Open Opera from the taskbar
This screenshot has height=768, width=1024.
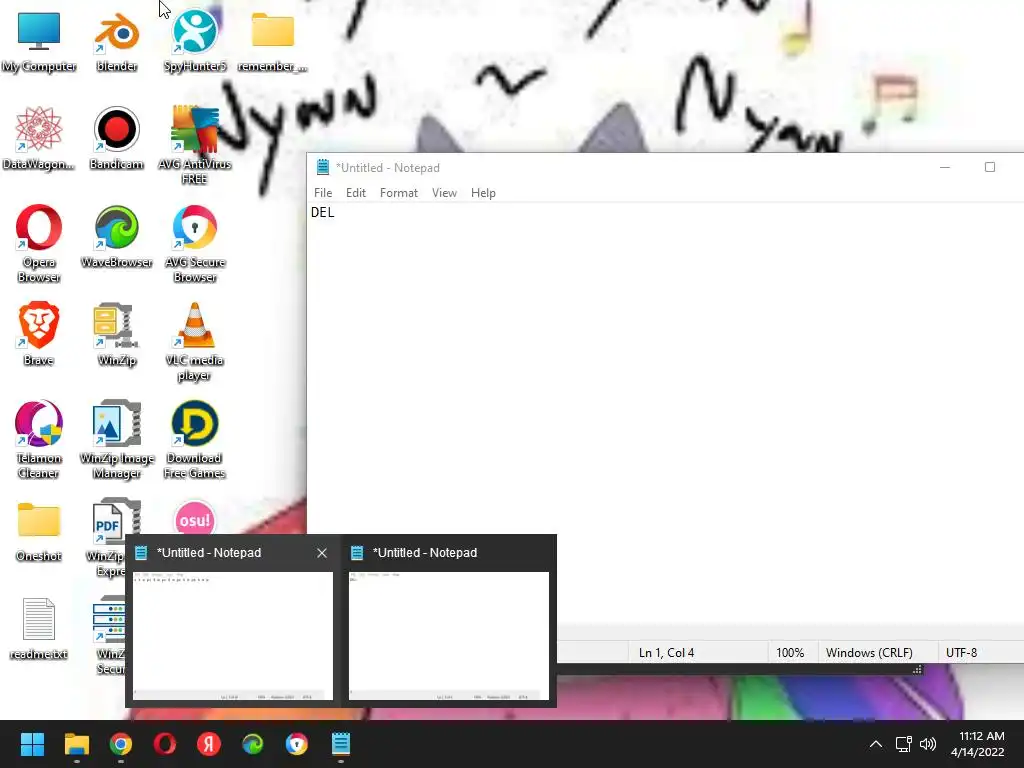pos(165,744)
